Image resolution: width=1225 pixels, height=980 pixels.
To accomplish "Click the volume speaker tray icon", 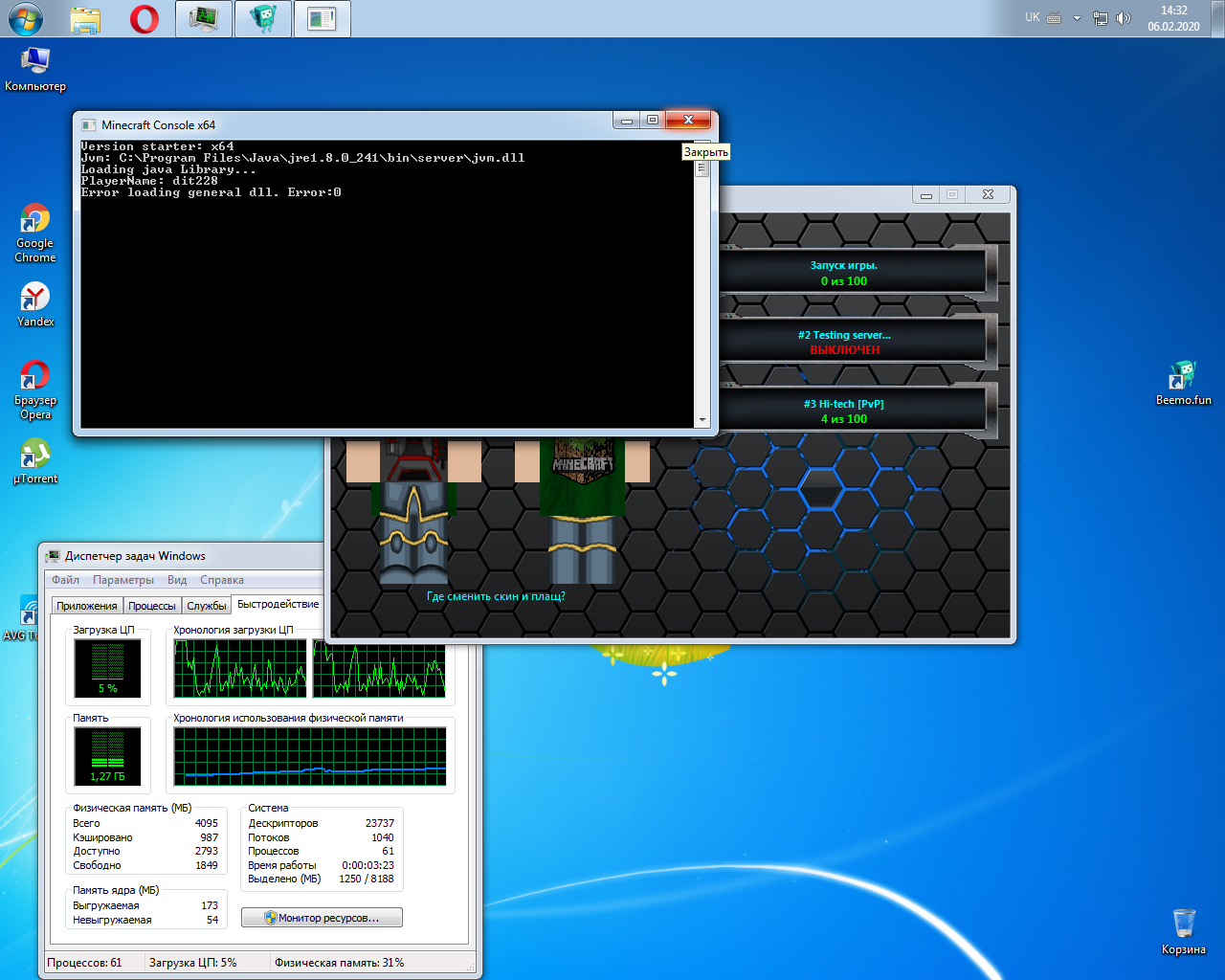I will [x=1124, y=18].
